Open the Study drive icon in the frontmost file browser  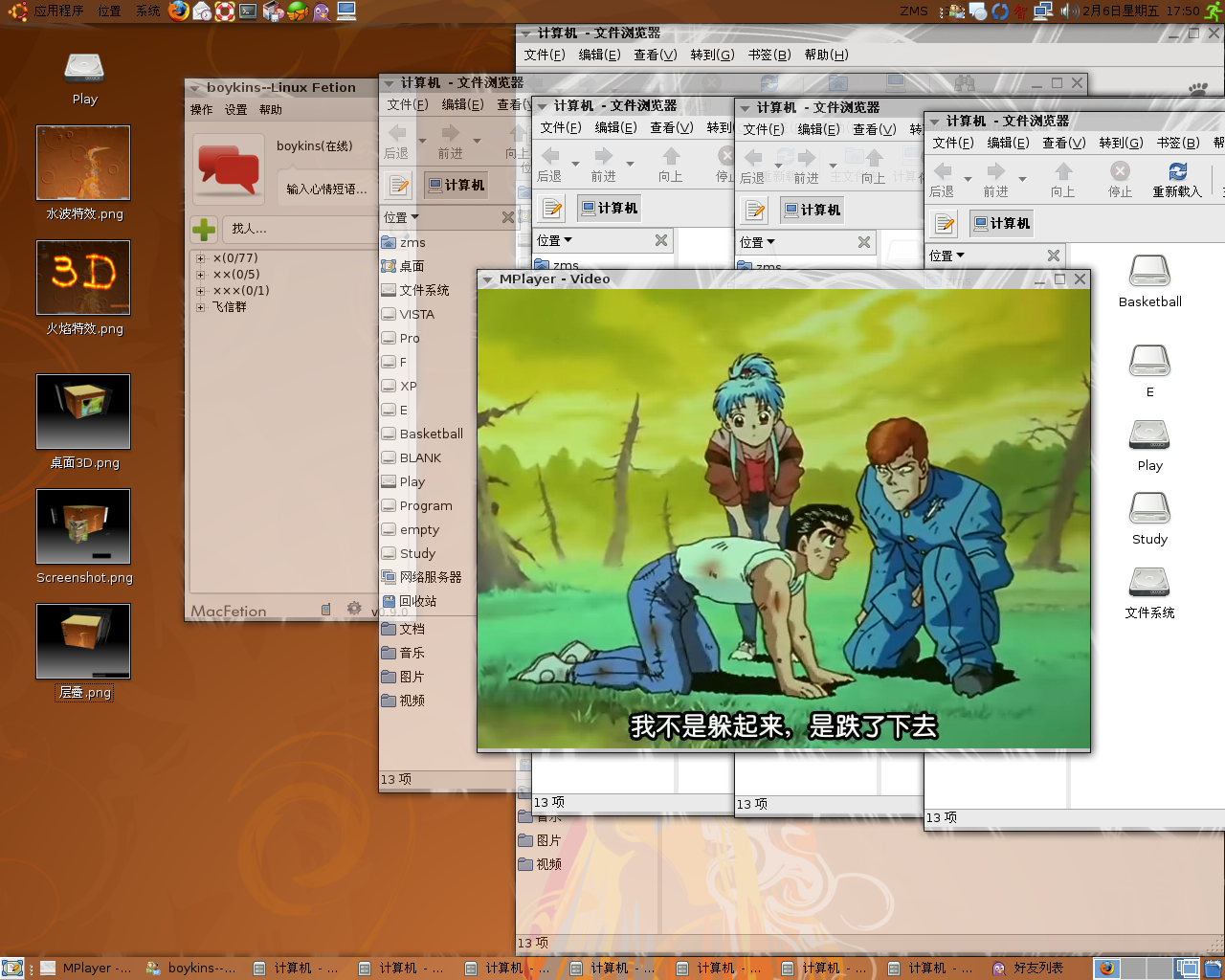pos(1149,508)
